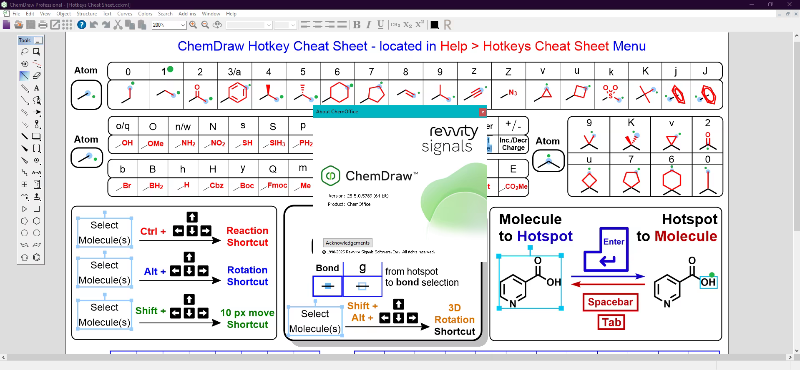Viewport: 800px width, 370px height.
Task: Expand the Drawing Elements tool flyout
Action: point(37,136)
